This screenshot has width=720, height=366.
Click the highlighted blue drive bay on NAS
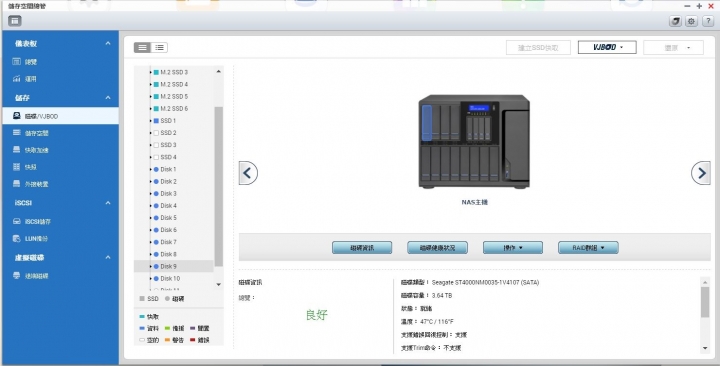tap(427, 123)
